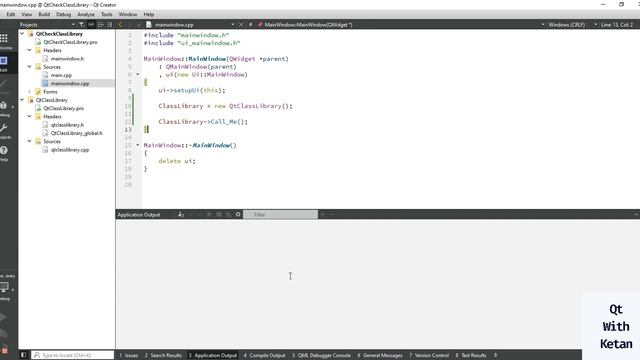Select qtclasslibrary.cpp source file
Viewport: 640px width, 360px height.
click(x=70, y=150)
